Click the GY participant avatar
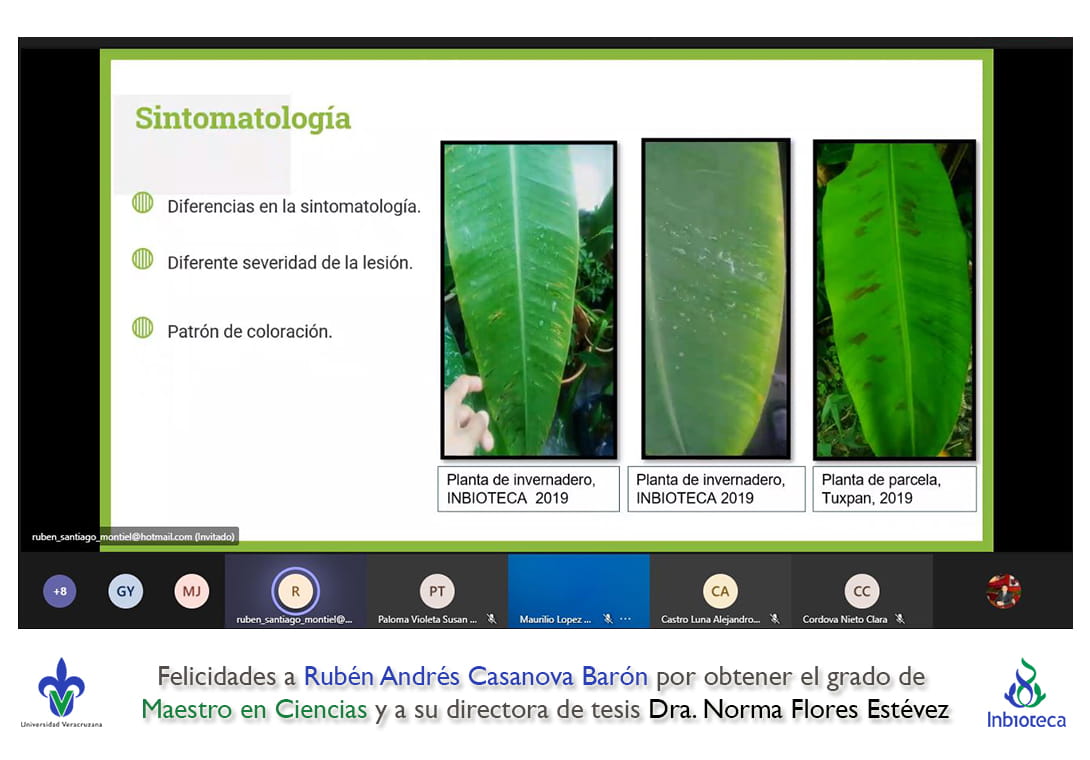The width and height of the screenshot is (1090, 760). [125, 591]
